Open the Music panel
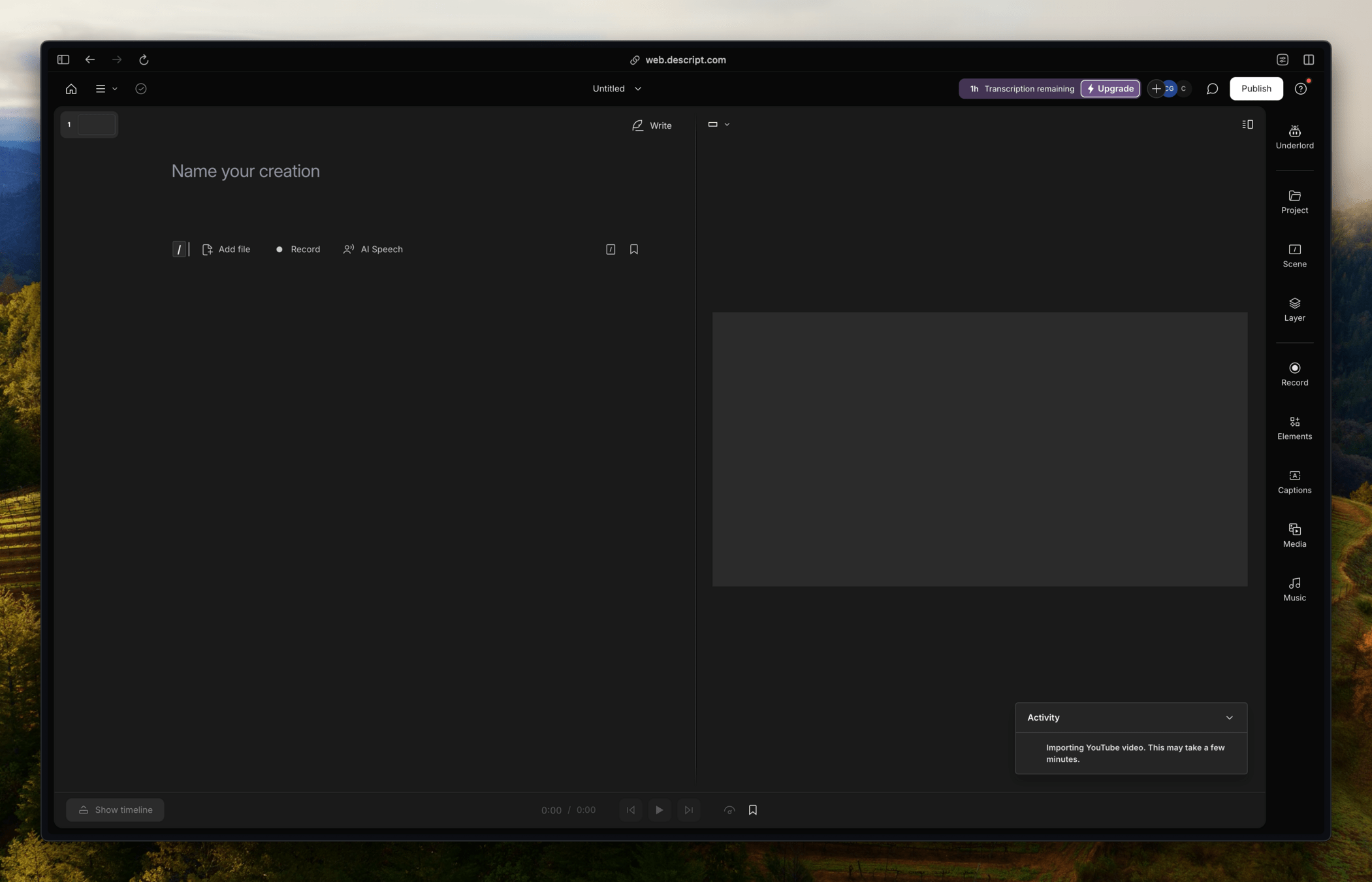The height and width of the screenshot is (882, 1372). point(1294,589)
